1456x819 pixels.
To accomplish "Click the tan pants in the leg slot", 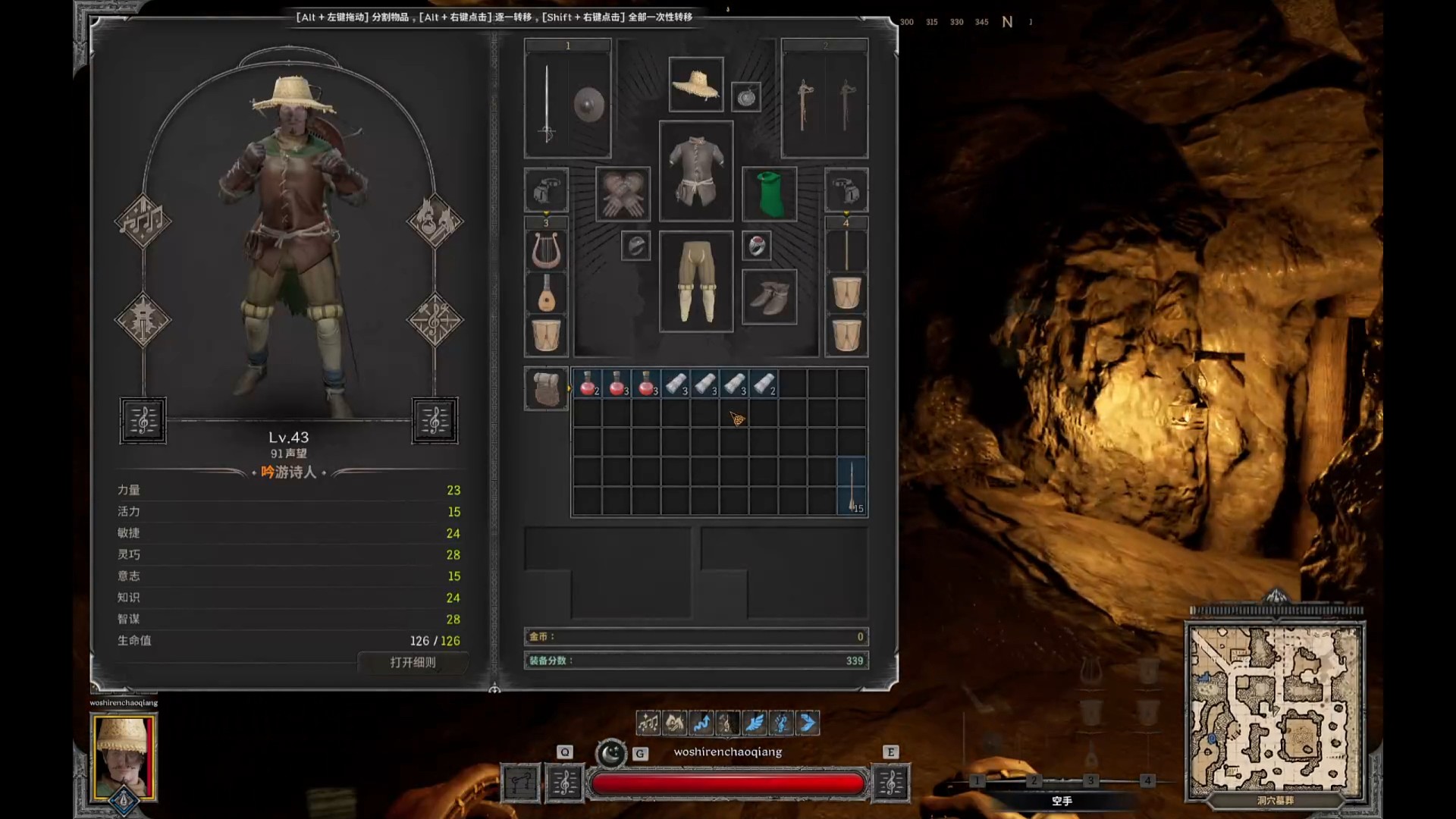I will 696,281.
